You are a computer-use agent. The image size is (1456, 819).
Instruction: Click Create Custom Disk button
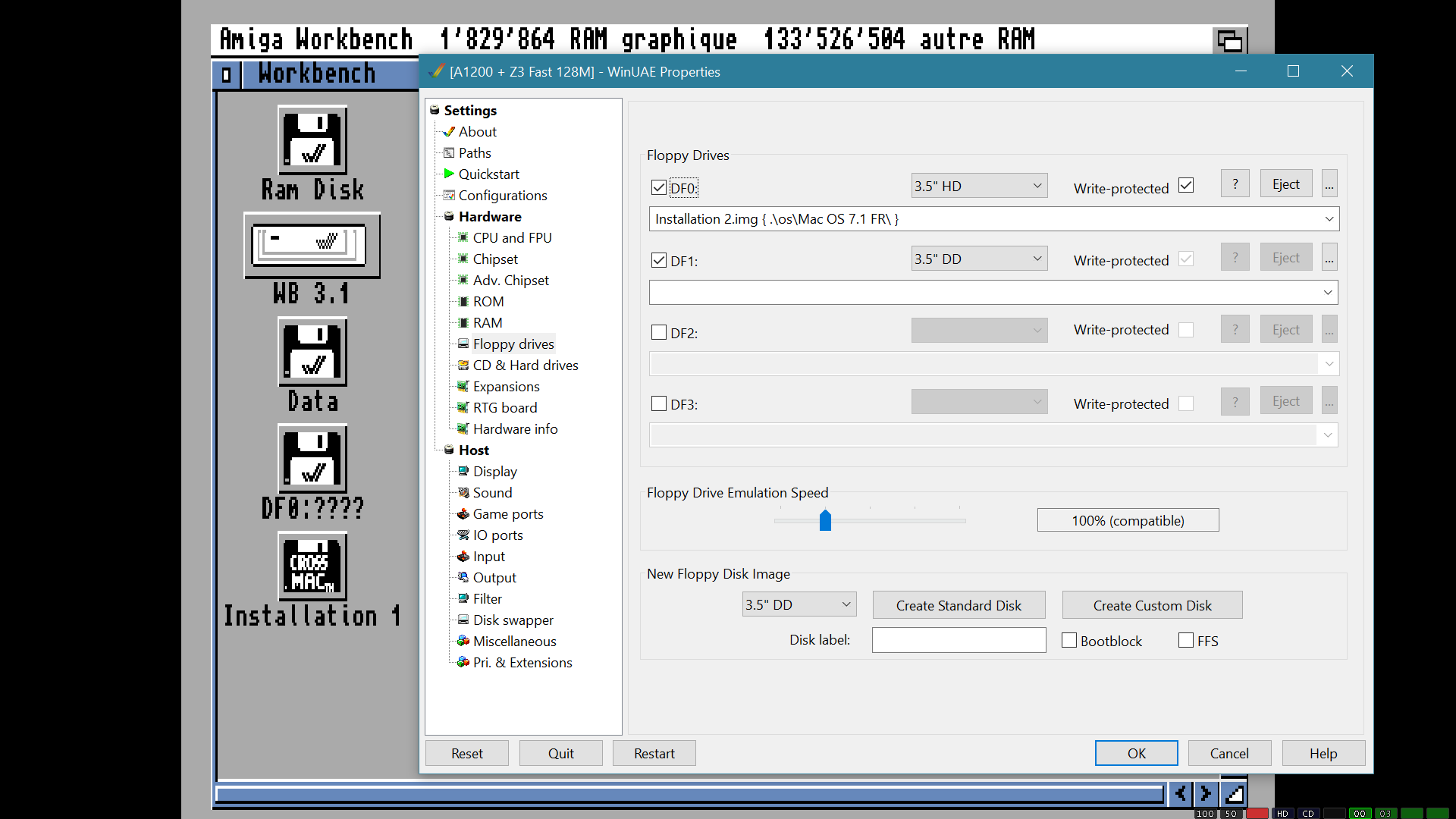pyautogui.click(x=1152, y=605)
